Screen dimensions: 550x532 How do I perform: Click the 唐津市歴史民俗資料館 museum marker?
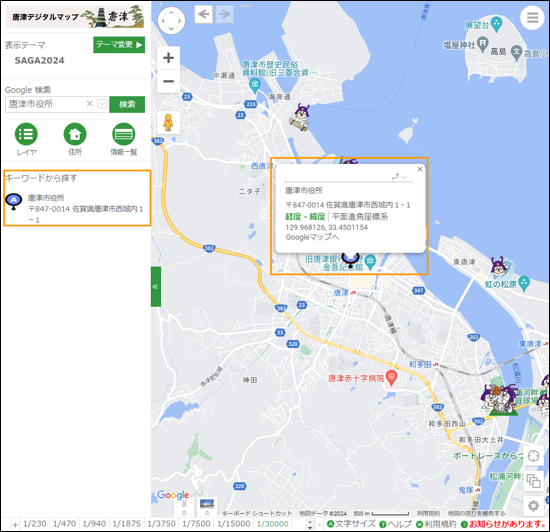255,85
